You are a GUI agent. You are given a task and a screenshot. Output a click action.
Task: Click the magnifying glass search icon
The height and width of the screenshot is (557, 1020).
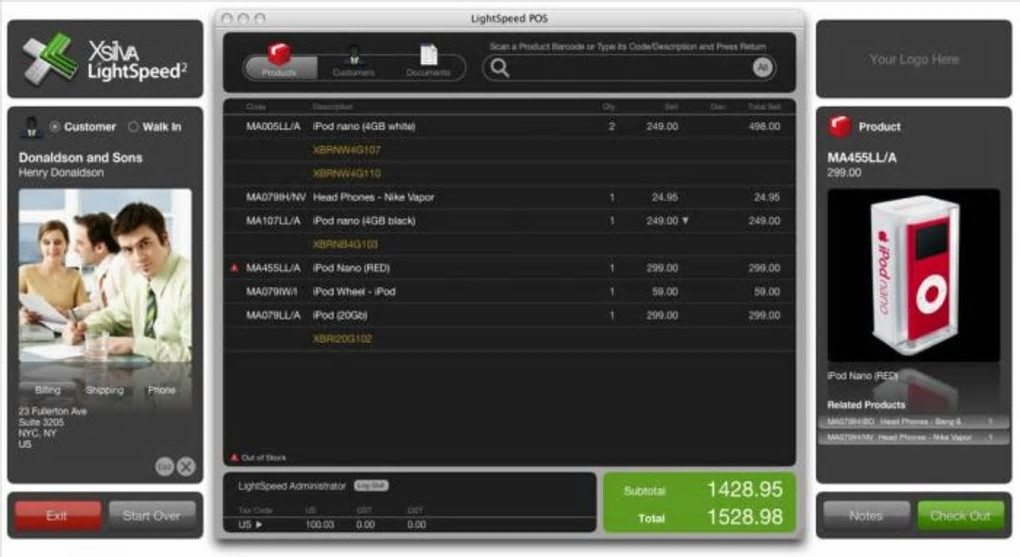pos(500,68)
